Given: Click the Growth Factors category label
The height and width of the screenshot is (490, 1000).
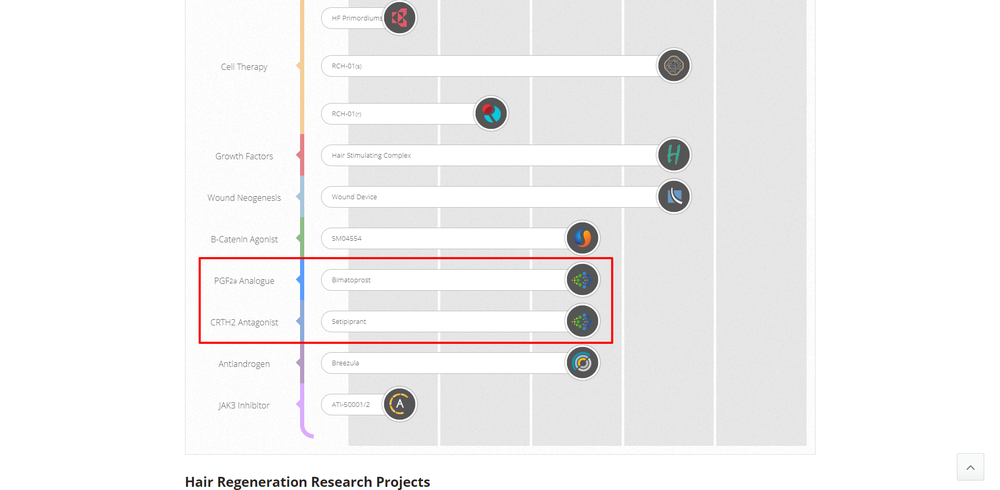Looking at the screenshot, I should tap(244, 156).
